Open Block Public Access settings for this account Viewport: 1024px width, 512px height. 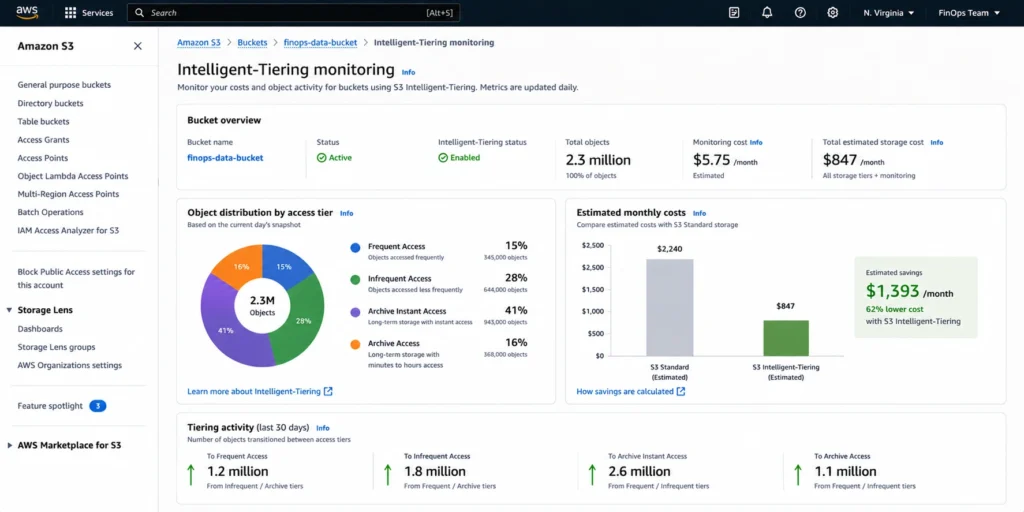76,278
